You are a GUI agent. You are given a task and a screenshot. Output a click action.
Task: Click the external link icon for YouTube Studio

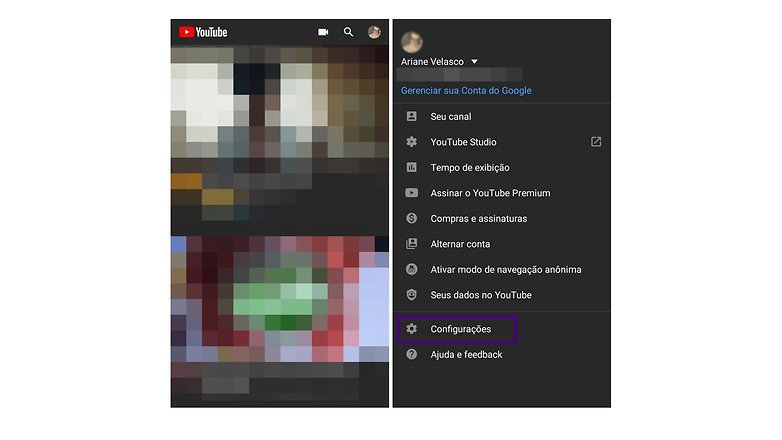(x=595, y=142)
